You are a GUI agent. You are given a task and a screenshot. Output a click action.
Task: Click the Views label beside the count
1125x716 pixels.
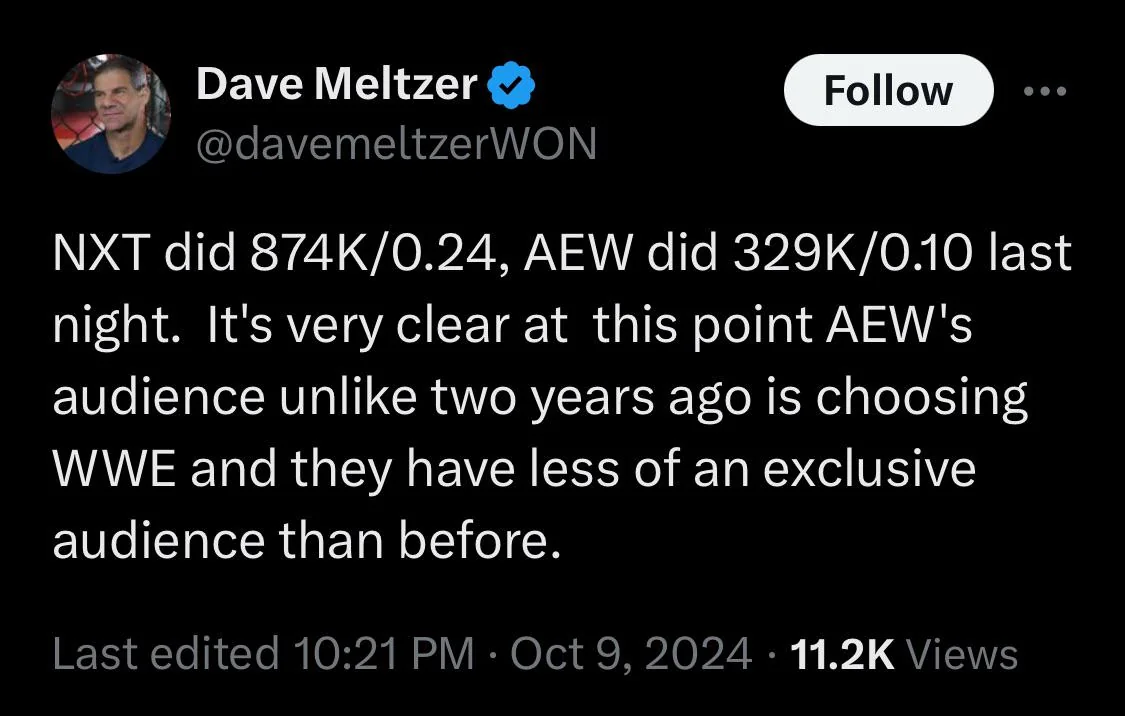pos(962,654)
